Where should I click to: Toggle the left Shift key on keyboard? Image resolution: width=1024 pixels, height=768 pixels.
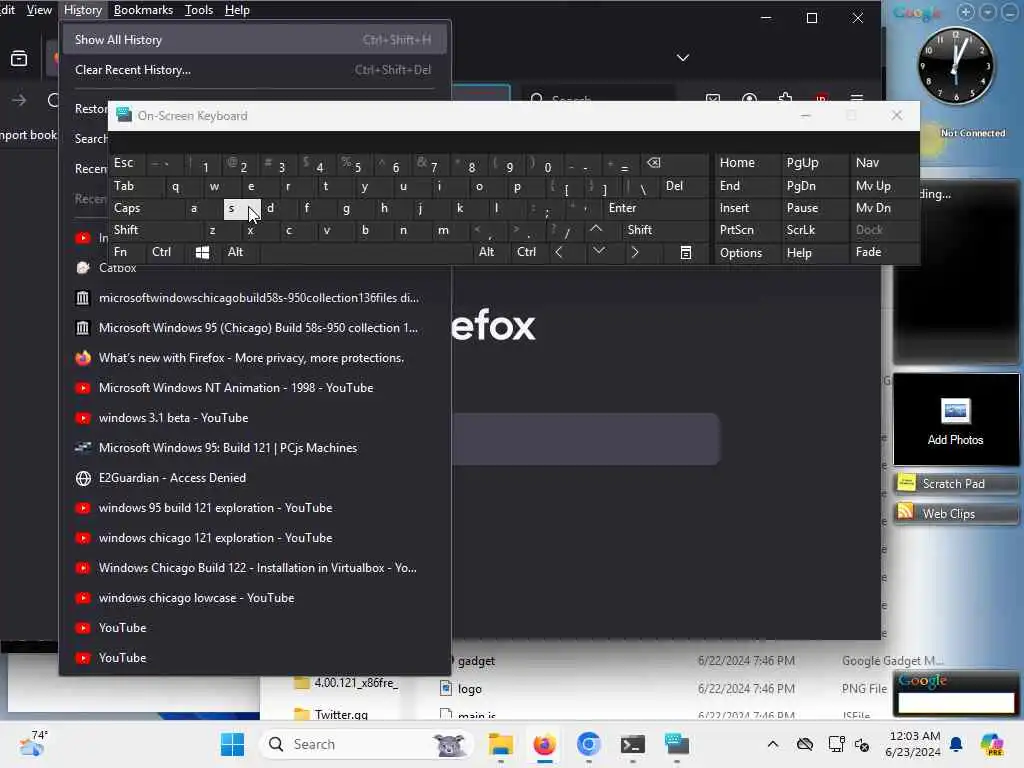click(x=155, y=230)
